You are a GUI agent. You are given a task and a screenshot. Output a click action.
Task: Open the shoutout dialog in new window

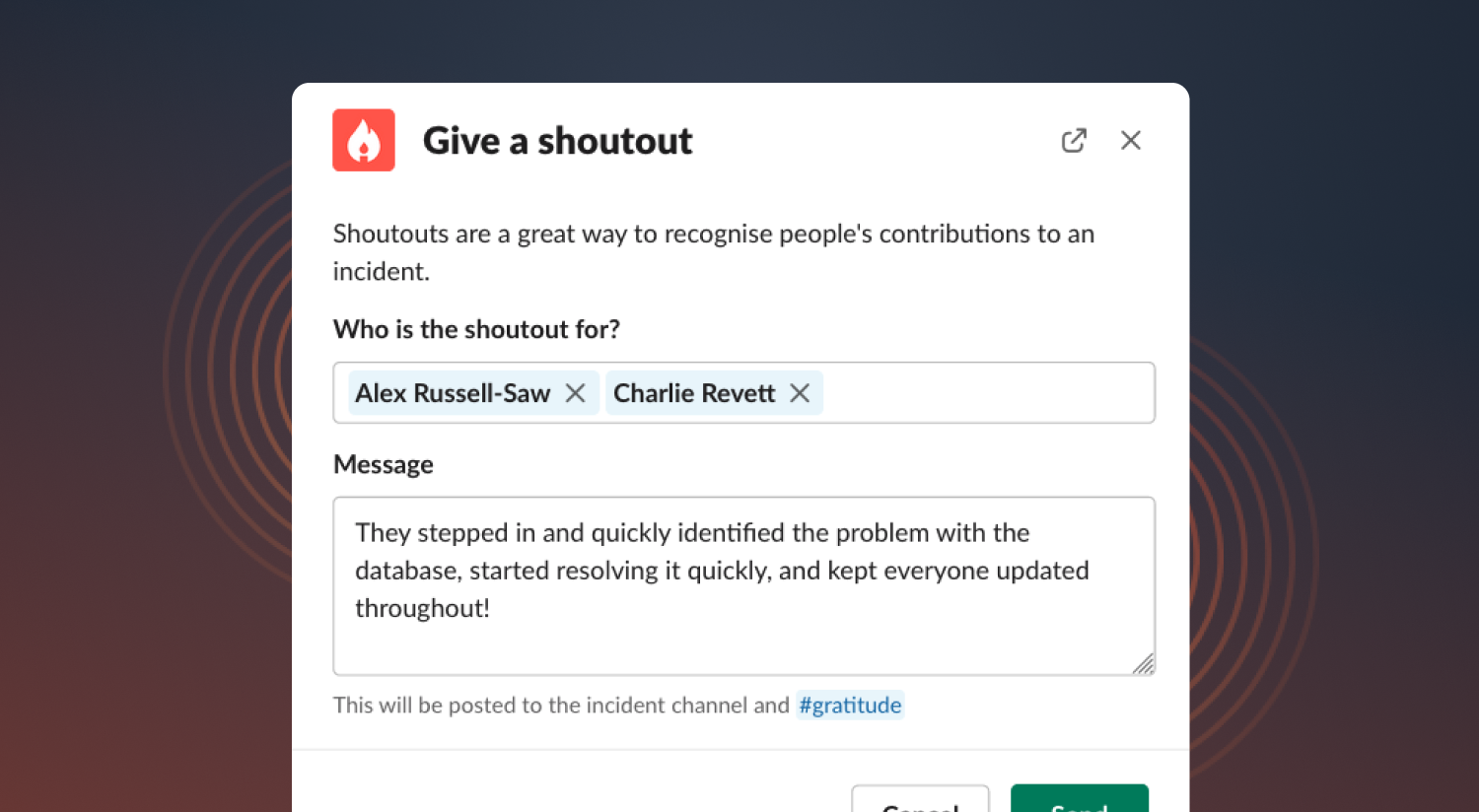[1074, 140]
